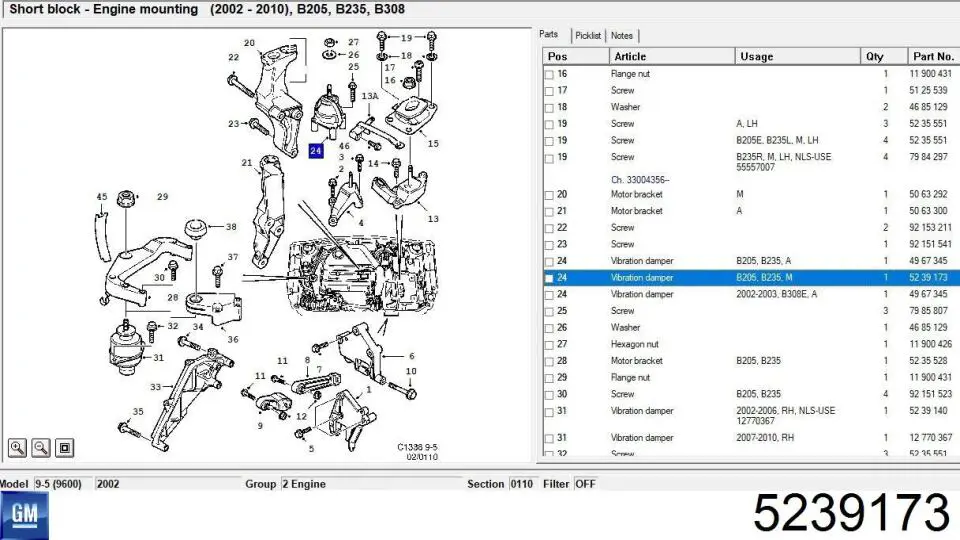This screenshot has width=960, height=540.
Task: Select part number 79 84 297
Action: point(928,157)
